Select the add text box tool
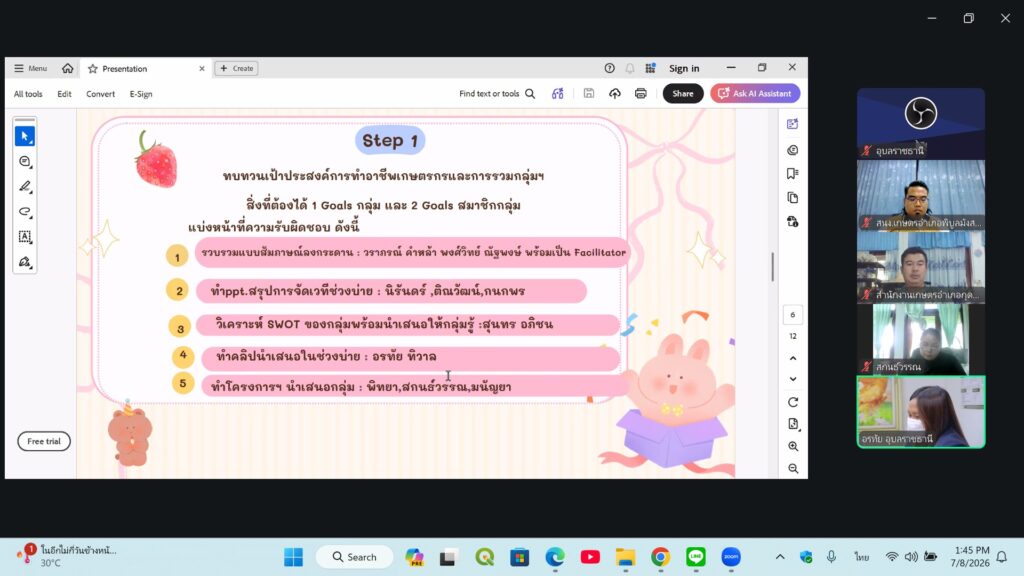 coord(25,236)
